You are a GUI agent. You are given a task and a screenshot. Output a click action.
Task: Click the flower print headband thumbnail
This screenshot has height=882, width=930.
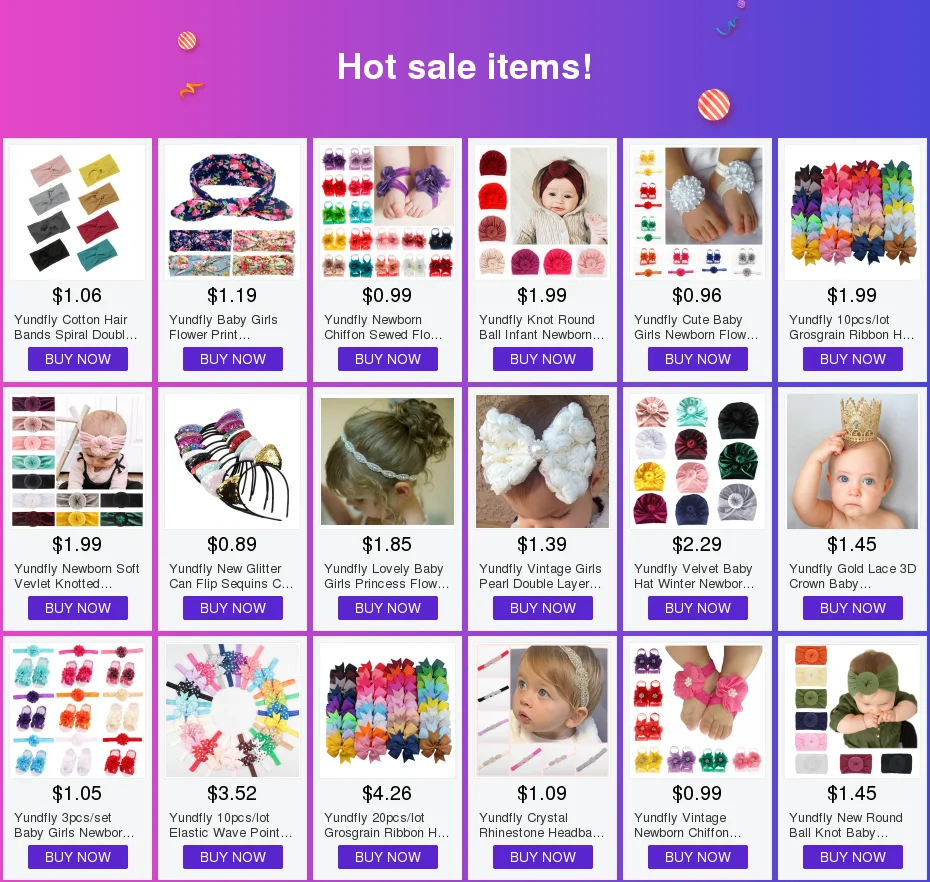coord(232,212)
